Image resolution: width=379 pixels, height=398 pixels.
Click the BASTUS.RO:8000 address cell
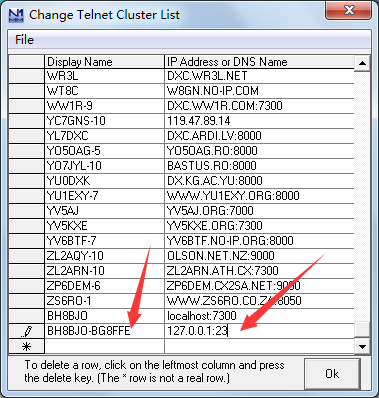[x=259, y=166]
